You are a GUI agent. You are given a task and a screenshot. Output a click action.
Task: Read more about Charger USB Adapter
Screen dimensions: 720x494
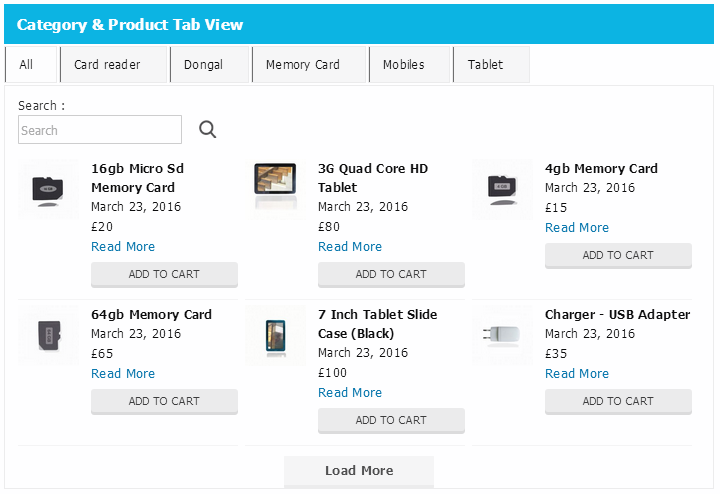577,374
